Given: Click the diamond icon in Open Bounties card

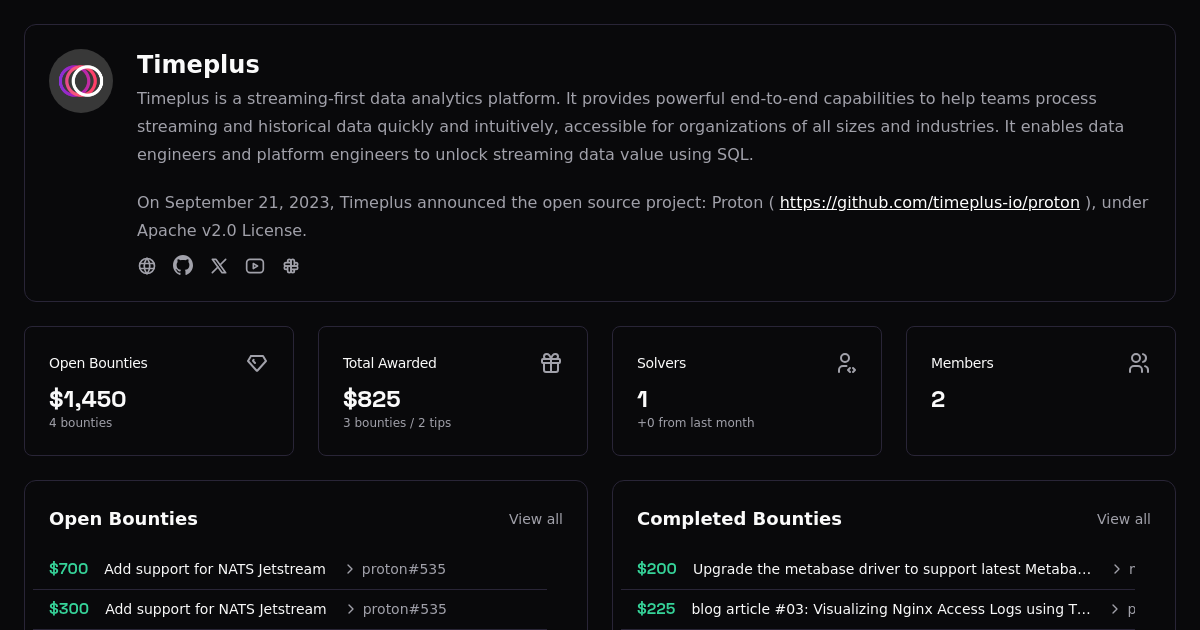Looking at the screenshot, I should click(x=257, y=363).
